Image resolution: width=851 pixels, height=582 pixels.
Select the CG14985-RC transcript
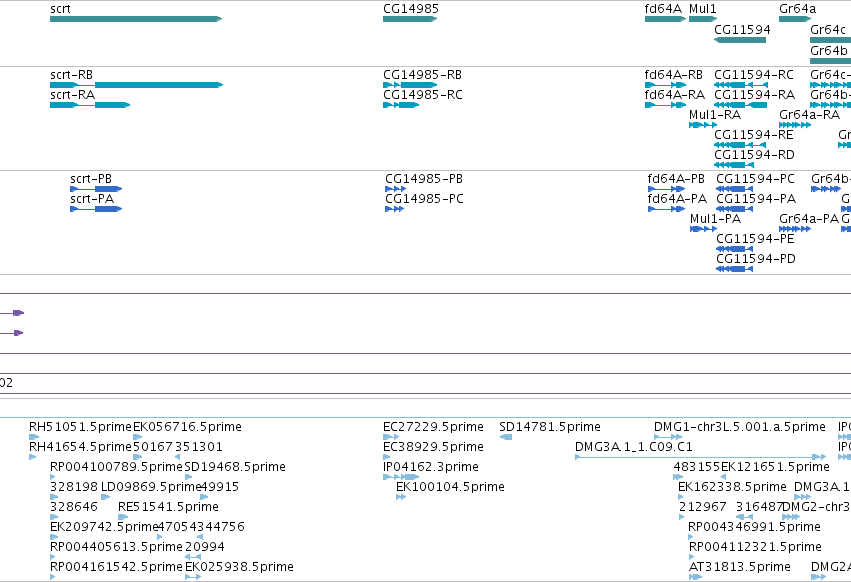tap(401, 105)
